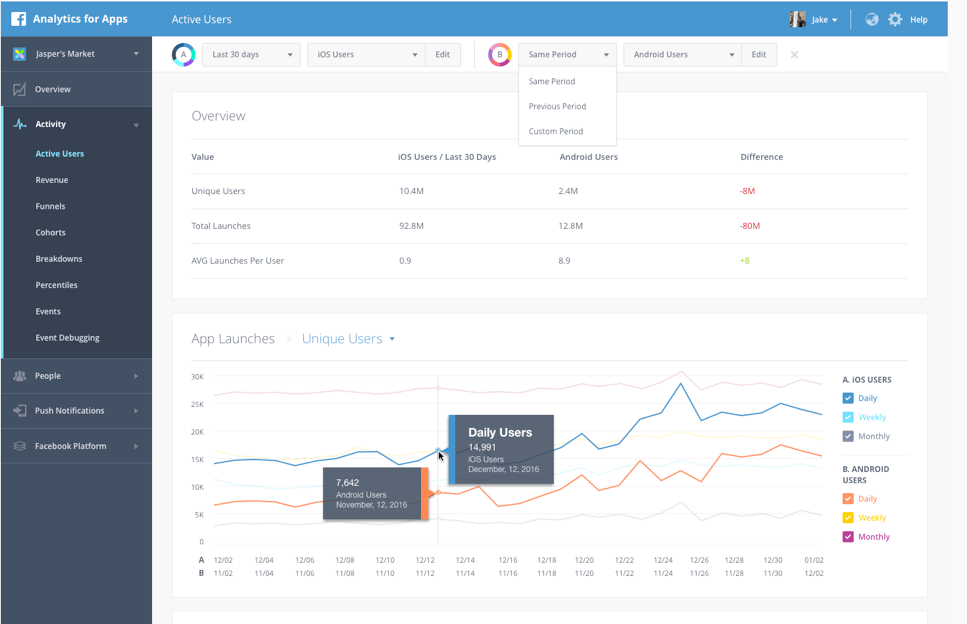Click segment A circle icon

point(183,55)
